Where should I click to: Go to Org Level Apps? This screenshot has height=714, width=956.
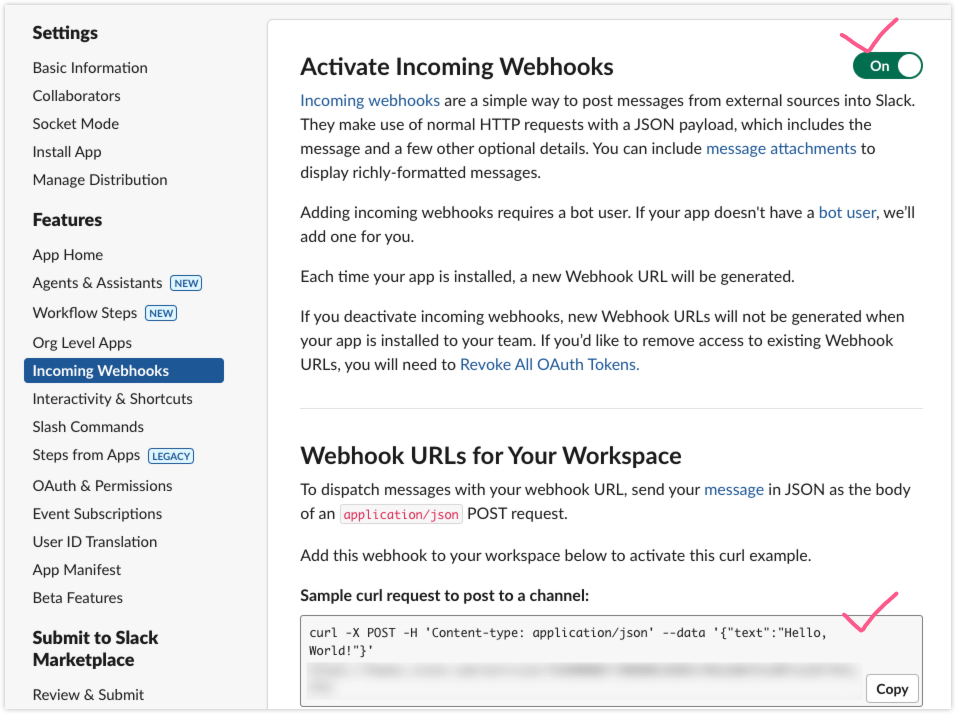click(82, 343)
